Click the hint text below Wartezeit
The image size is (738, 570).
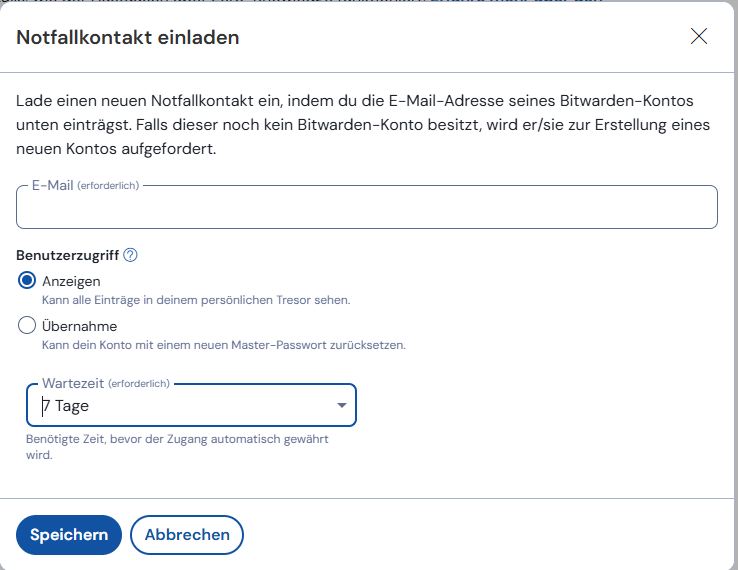click(176, 447)
